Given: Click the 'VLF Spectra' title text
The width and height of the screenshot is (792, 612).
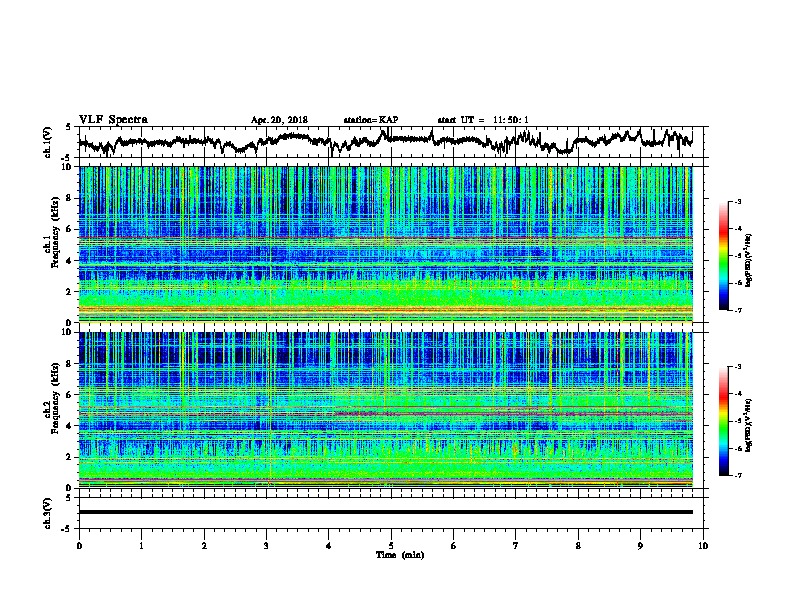Looking at the screenshot, I should (x=113, y=120).
